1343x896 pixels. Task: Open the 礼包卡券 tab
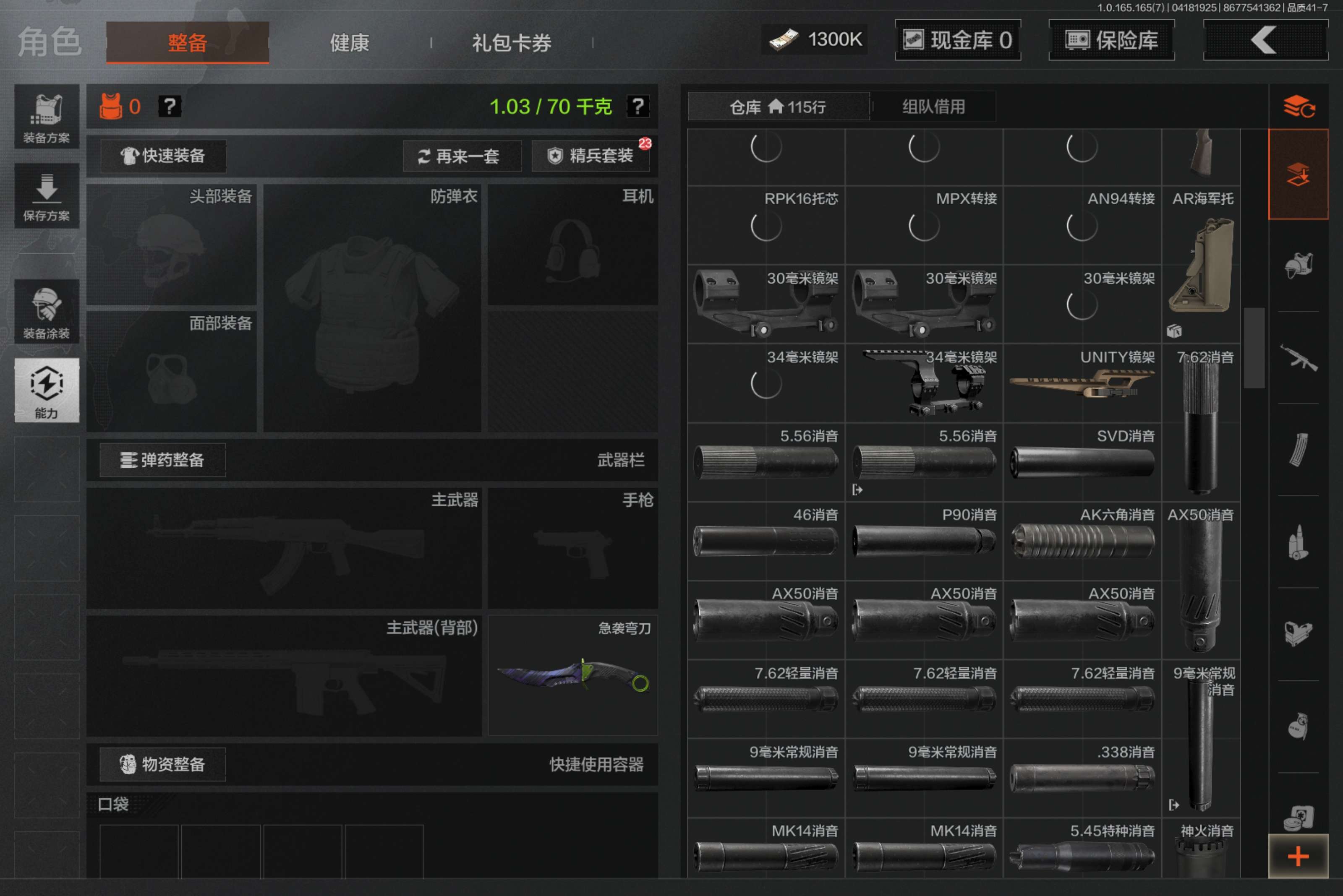point(511,43)
